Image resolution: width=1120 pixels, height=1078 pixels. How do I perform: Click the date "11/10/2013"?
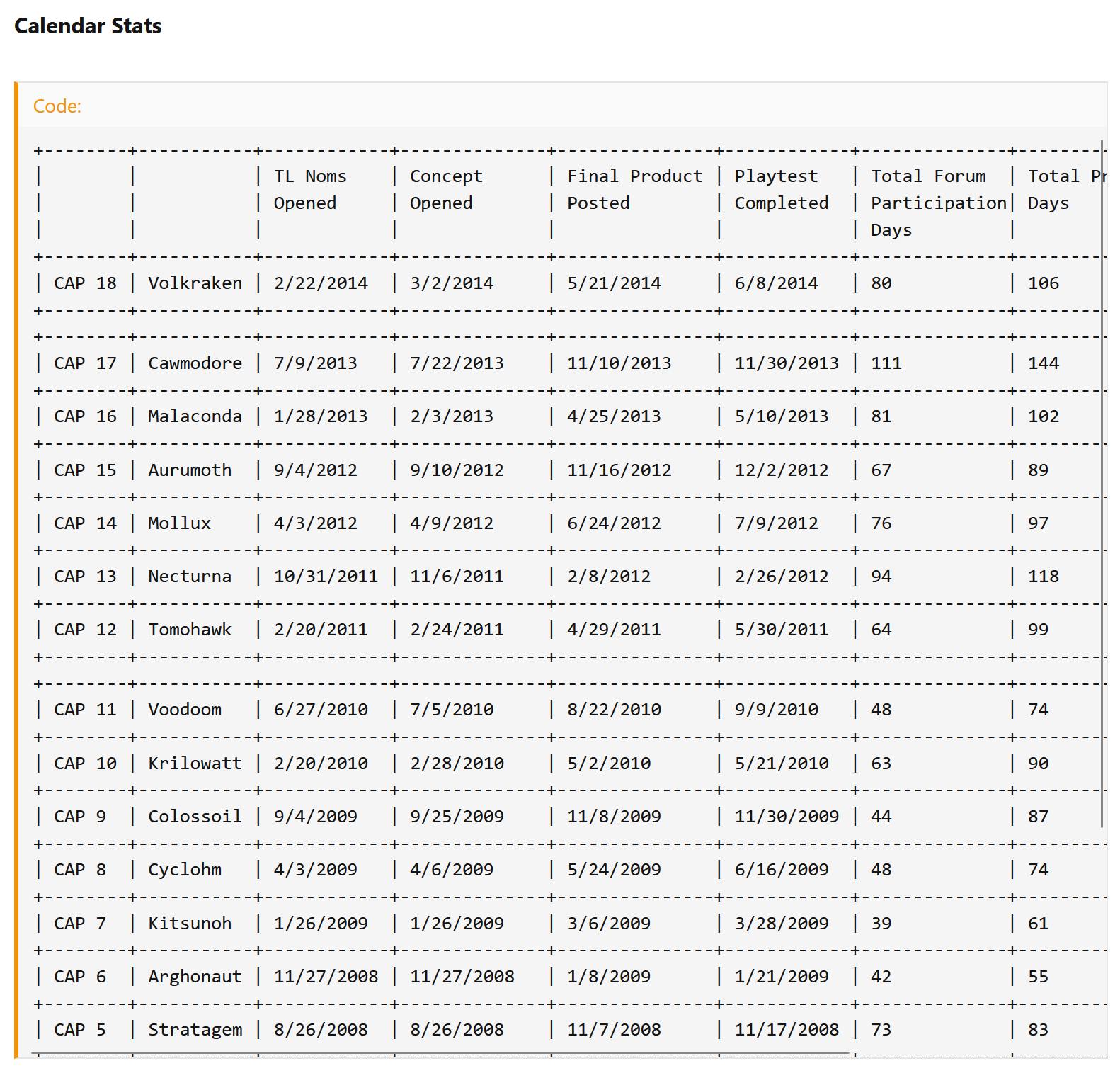(x=619, y=363)
